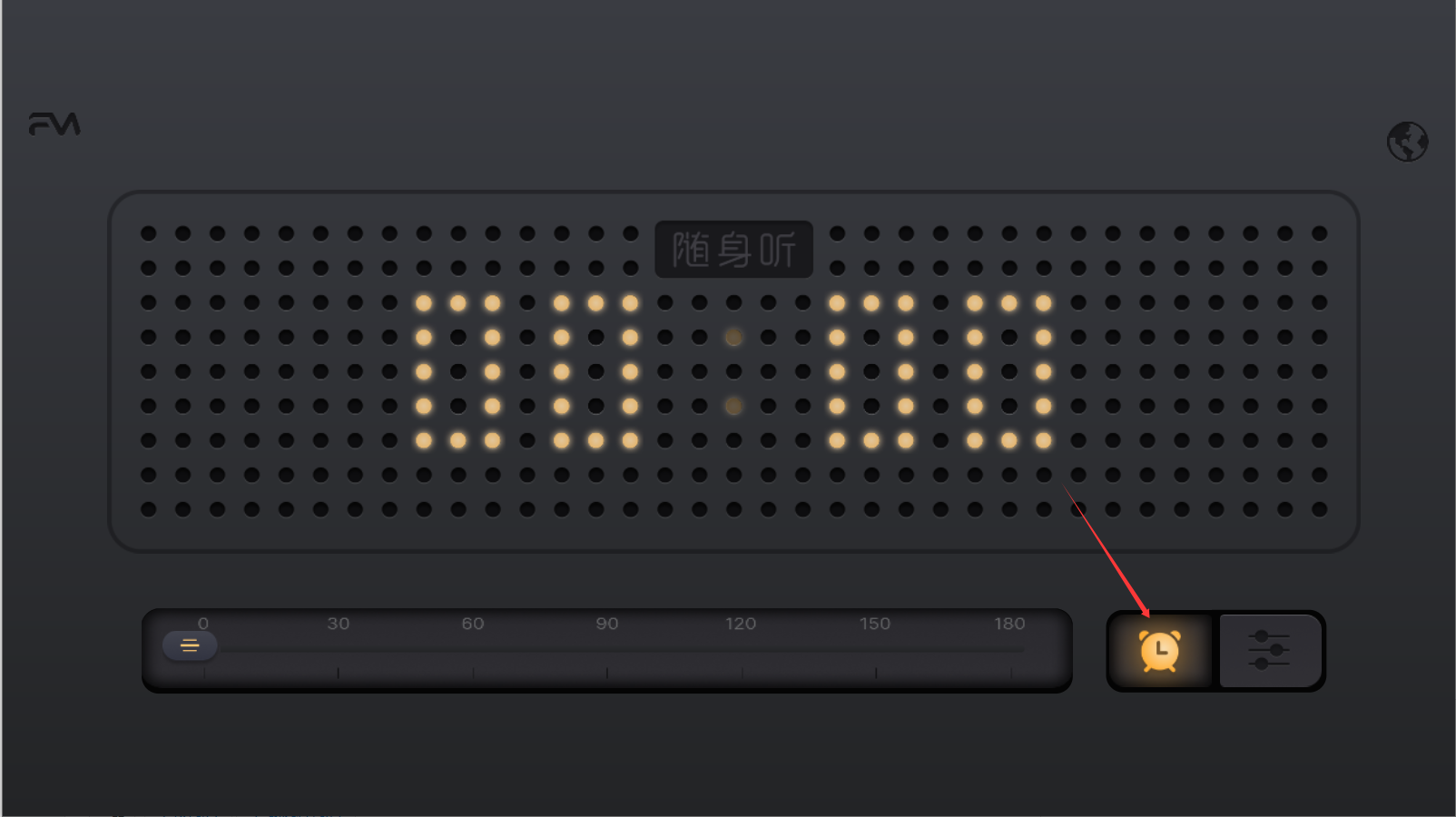Viewport: 1456px width, 817px height.
Task: Click the slider track between 90 and 120
Action: coord(674,650)
